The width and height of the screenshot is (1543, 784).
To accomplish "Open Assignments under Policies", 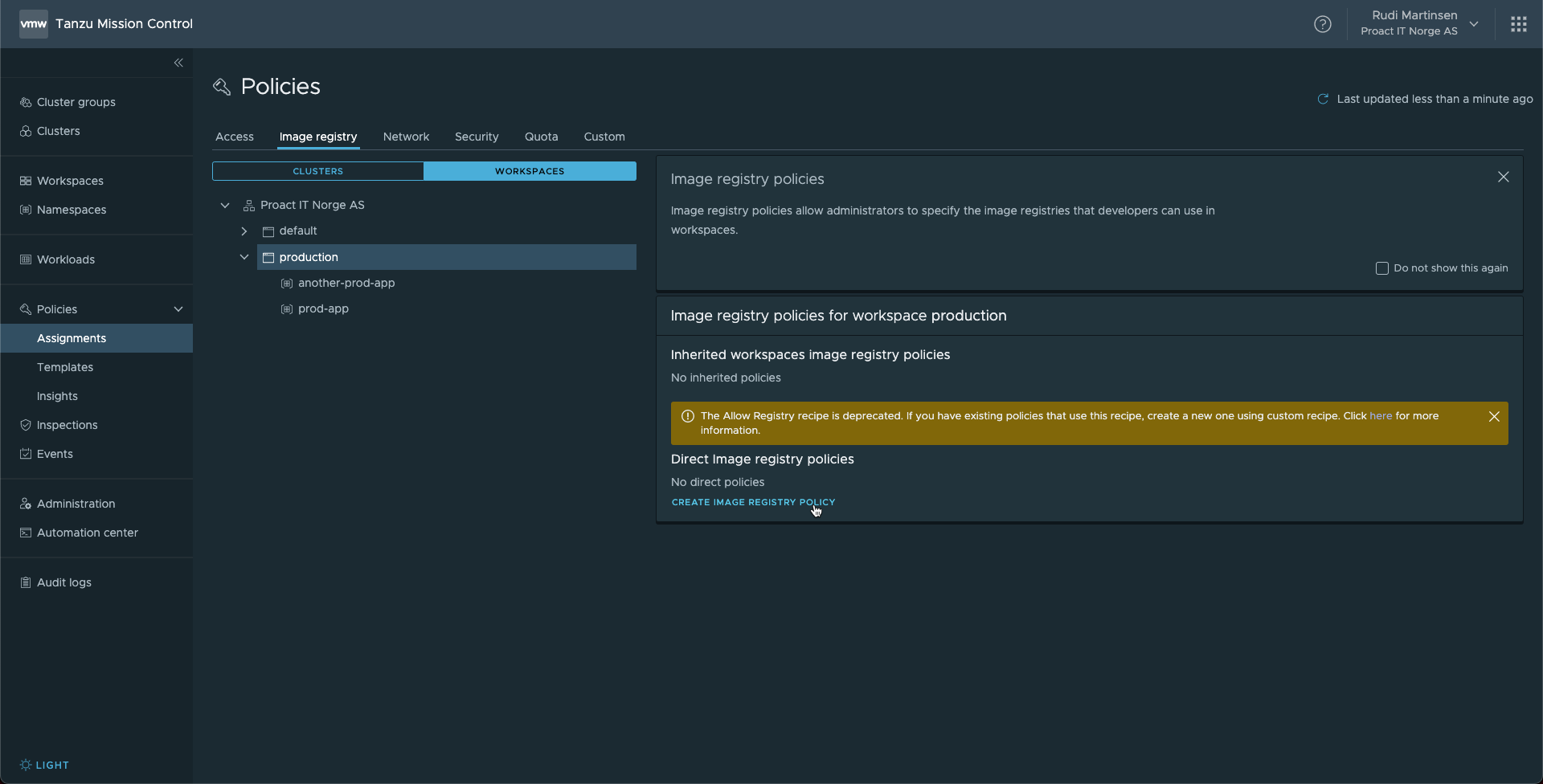I will (96, 338).
